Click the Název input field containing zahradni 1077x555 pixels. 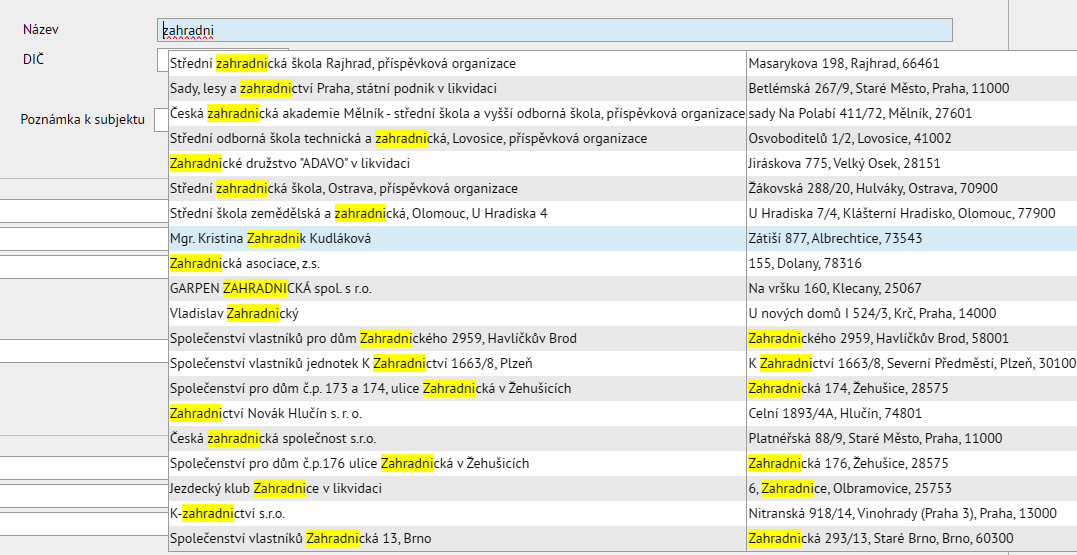point(554,31)
